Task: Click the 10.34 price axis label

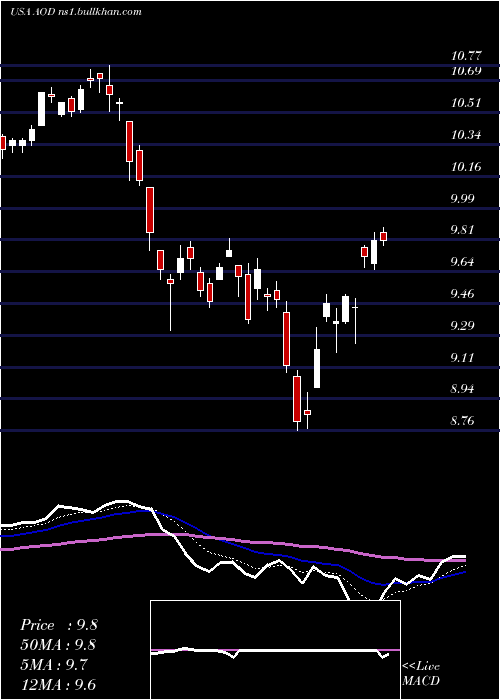Action: pos(466,135)
